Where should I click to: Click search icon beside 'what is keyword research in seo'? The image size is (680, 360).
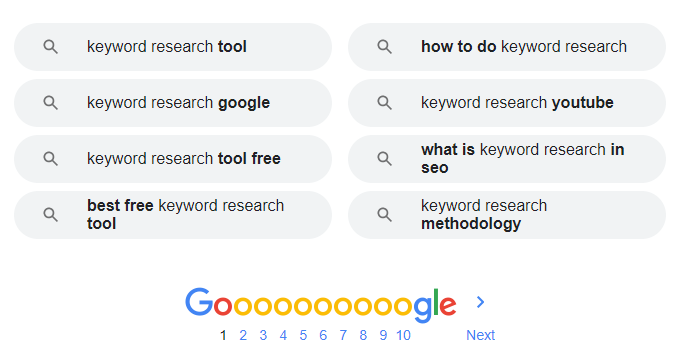[385, 159]
